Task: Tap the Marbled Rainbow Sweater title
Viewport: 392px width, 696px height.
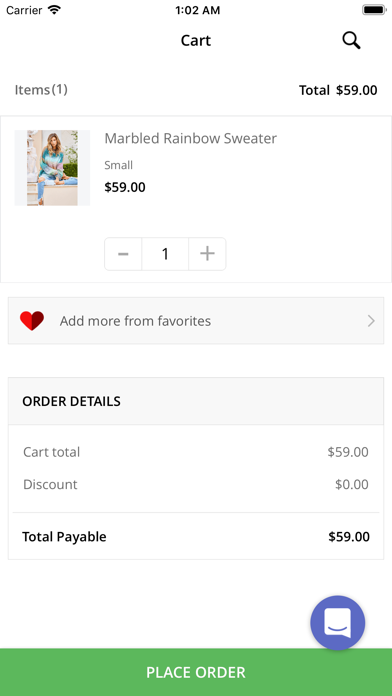Action: tap(190, 138)
